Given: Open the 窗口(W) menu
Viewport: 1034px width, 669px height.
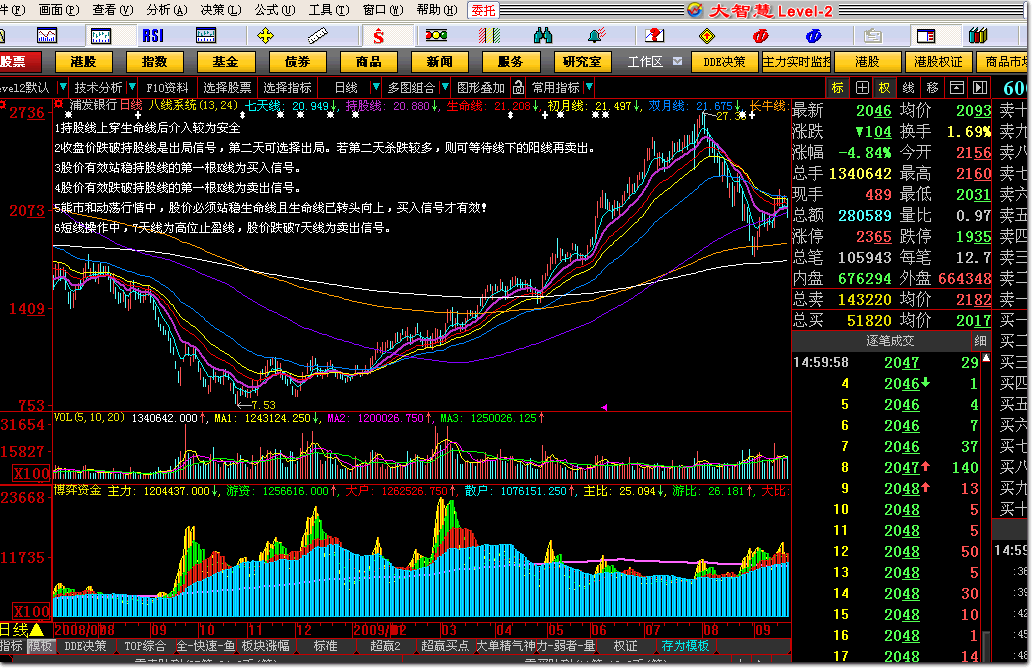Looking at the screenshot, I should [383, 10].
